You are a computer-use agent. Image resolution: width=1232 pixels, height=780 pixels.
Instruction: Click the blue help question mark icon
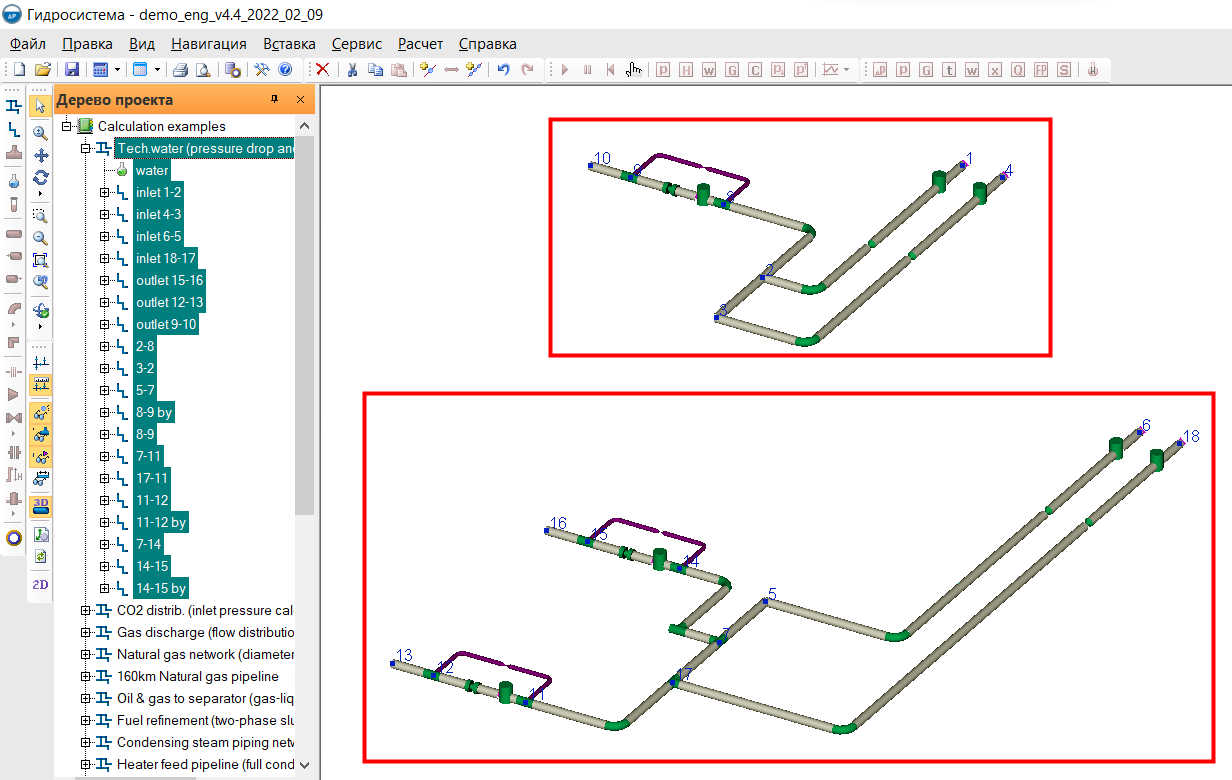coord(285,70)
